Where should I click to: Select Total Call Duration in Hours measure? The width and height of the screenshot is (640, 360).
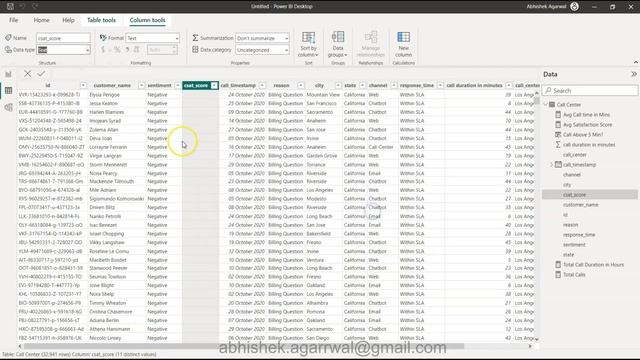tap(593, 265)
